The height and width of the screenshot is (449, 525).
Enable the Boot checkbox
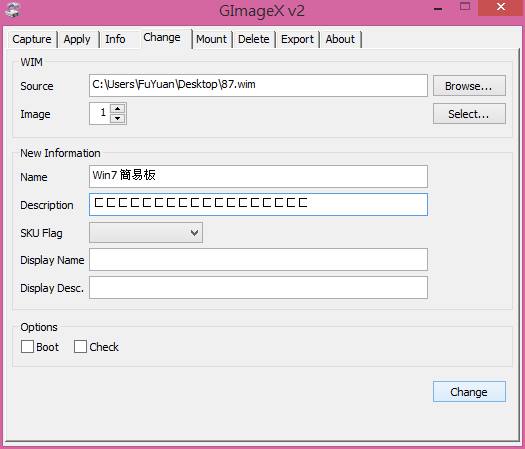(27, 347)
